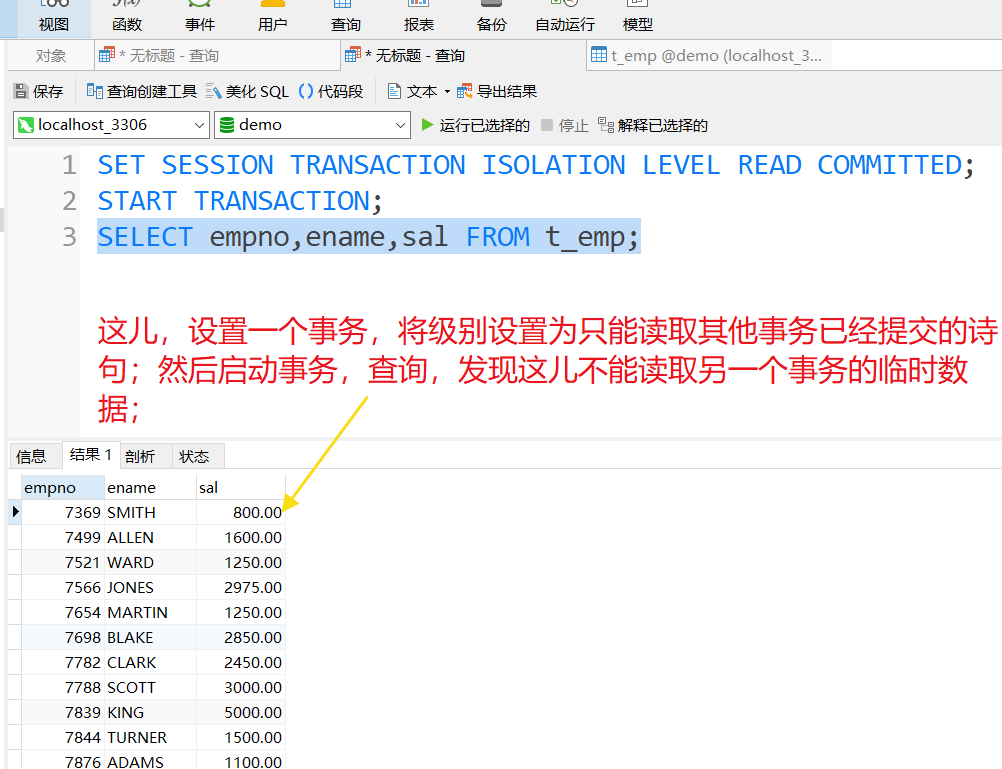1002x769 pixels.
Task: Click the 保存 save icon button
Action: click(38, 91)
